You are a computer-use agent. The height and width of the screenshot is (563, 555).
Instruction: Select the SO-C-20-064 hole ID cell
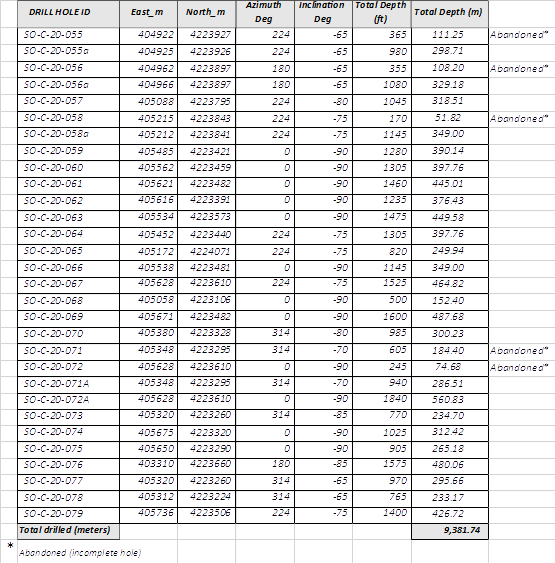pyautogui.click(x=68, y=235)
